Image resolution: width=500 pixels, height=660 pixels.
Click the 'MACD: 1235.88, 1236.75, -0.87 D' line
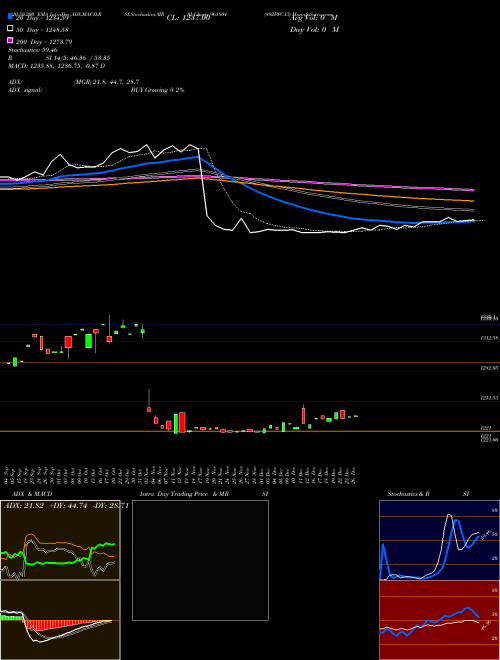pyautogui.click(x=57, y=66)
